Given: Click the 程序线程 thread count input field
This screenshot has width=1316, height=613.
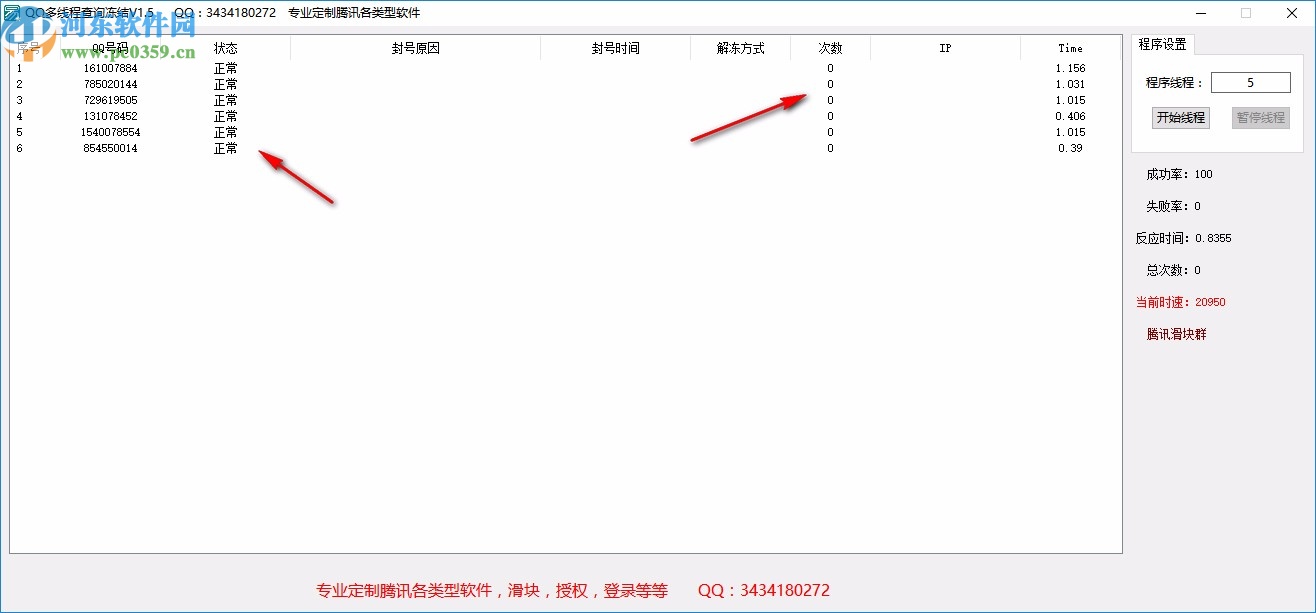Looking at the screenshot, I should pos(1251,82).
